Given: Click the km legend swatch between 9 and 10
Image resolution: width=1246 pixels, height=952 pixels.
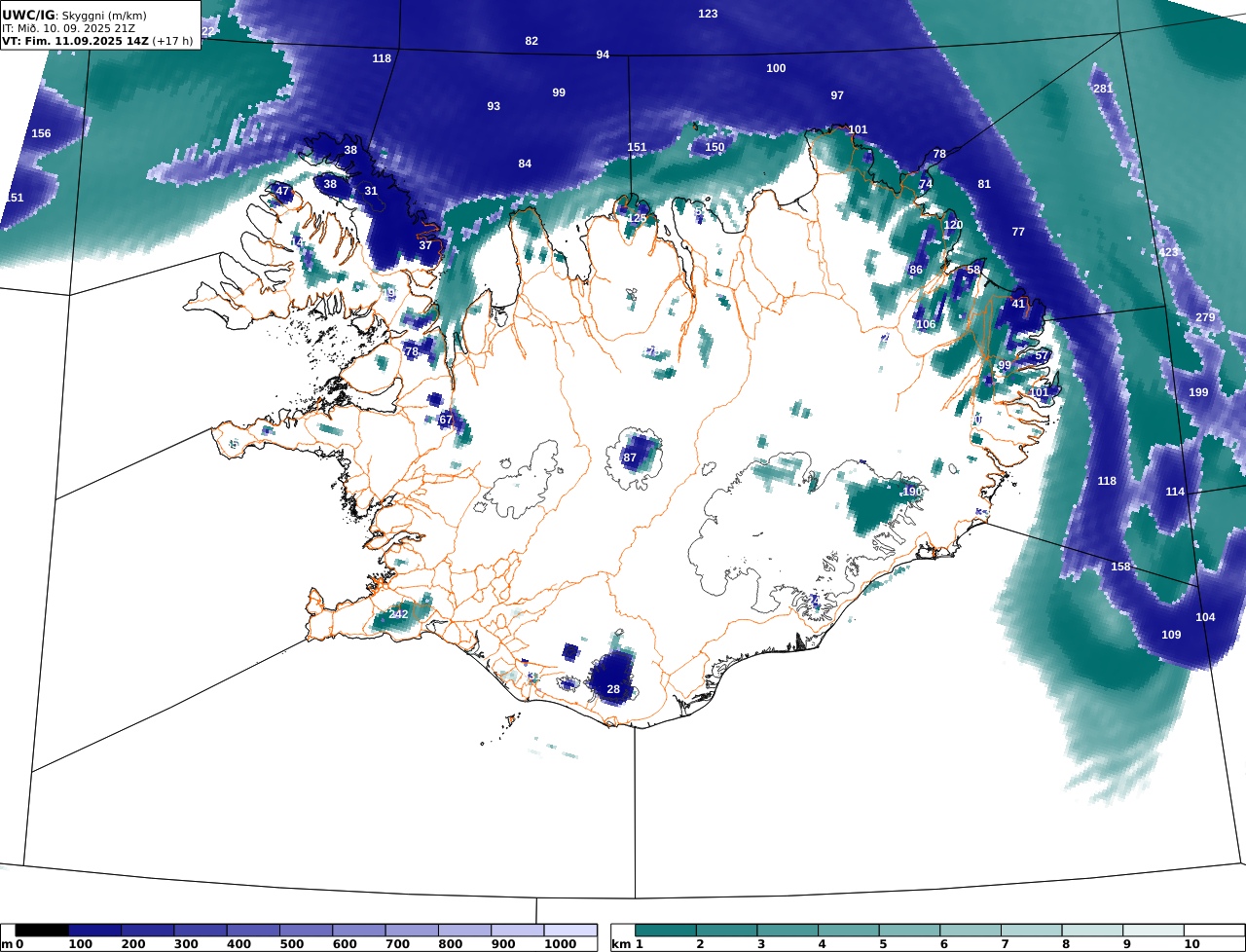Looking at the screenshot, I should 1154,931.
